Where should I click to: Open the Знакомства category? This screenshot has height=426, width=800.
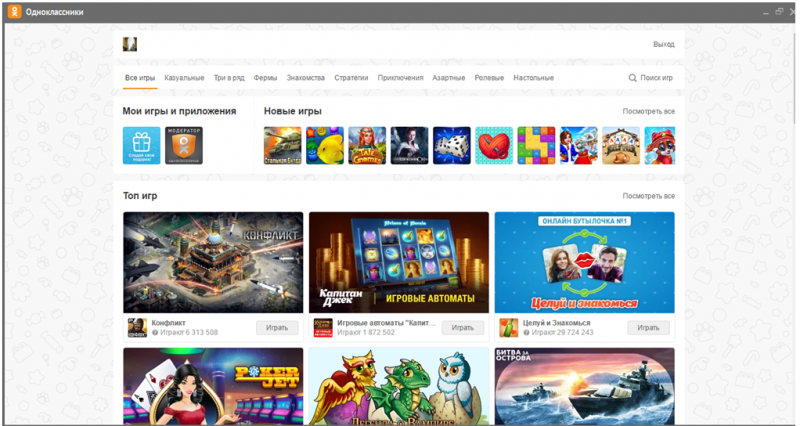[x=306, y=78]
